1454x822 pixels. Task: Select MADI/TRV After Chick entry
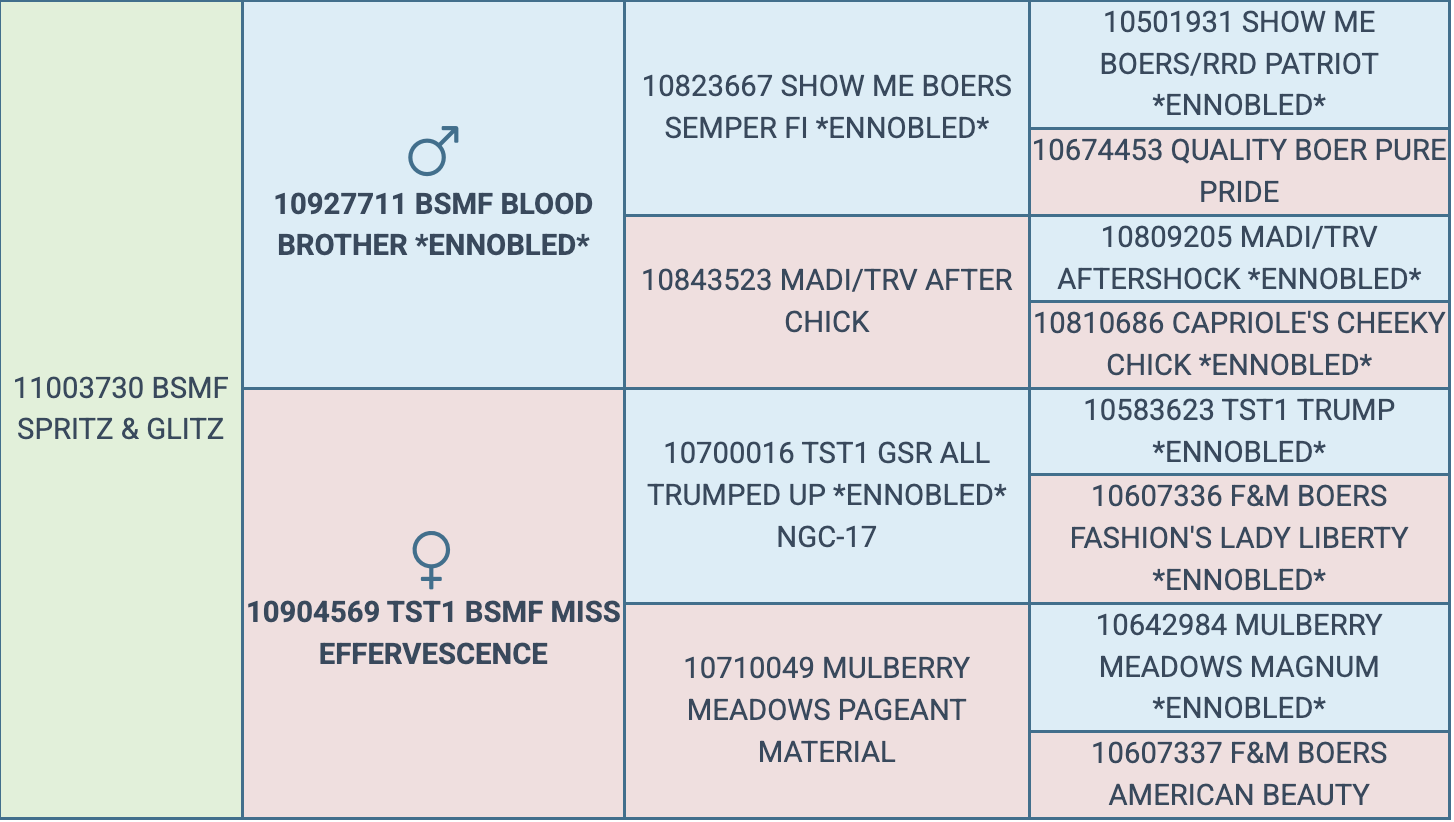tap(826, 301)
